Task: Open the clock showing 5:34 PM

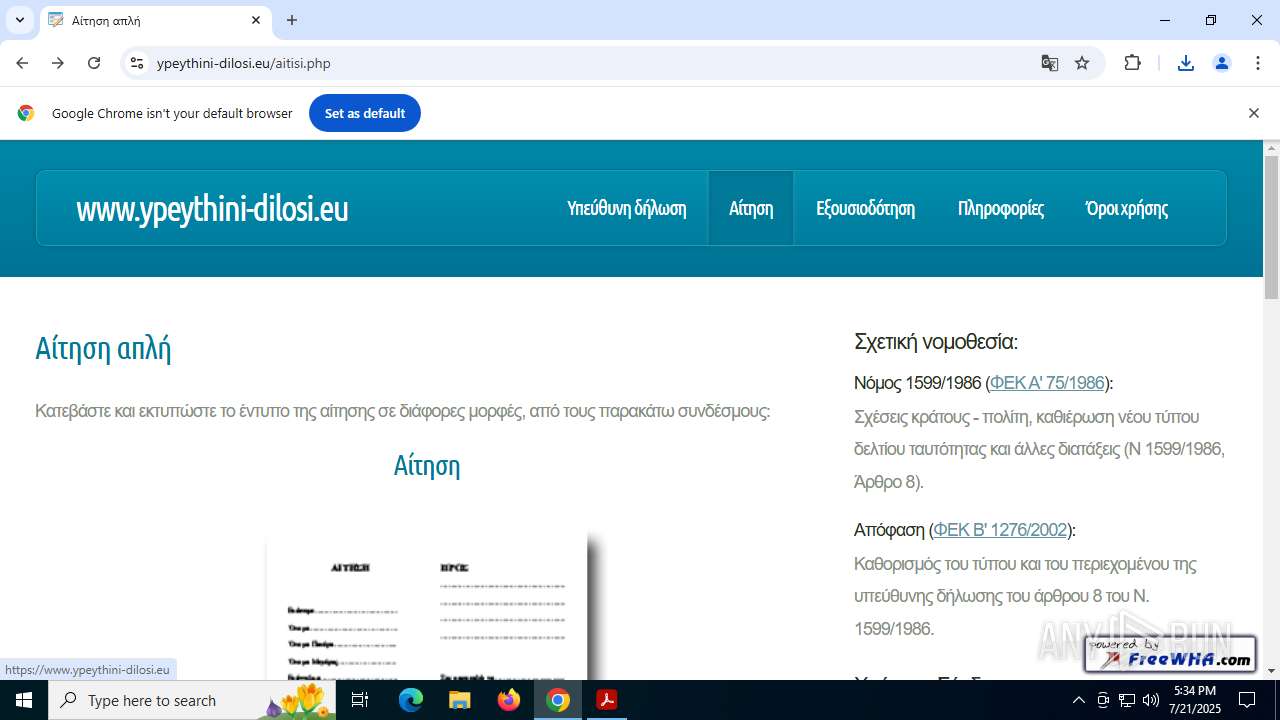Action: pyautogui.click(x=1196, y=700)
